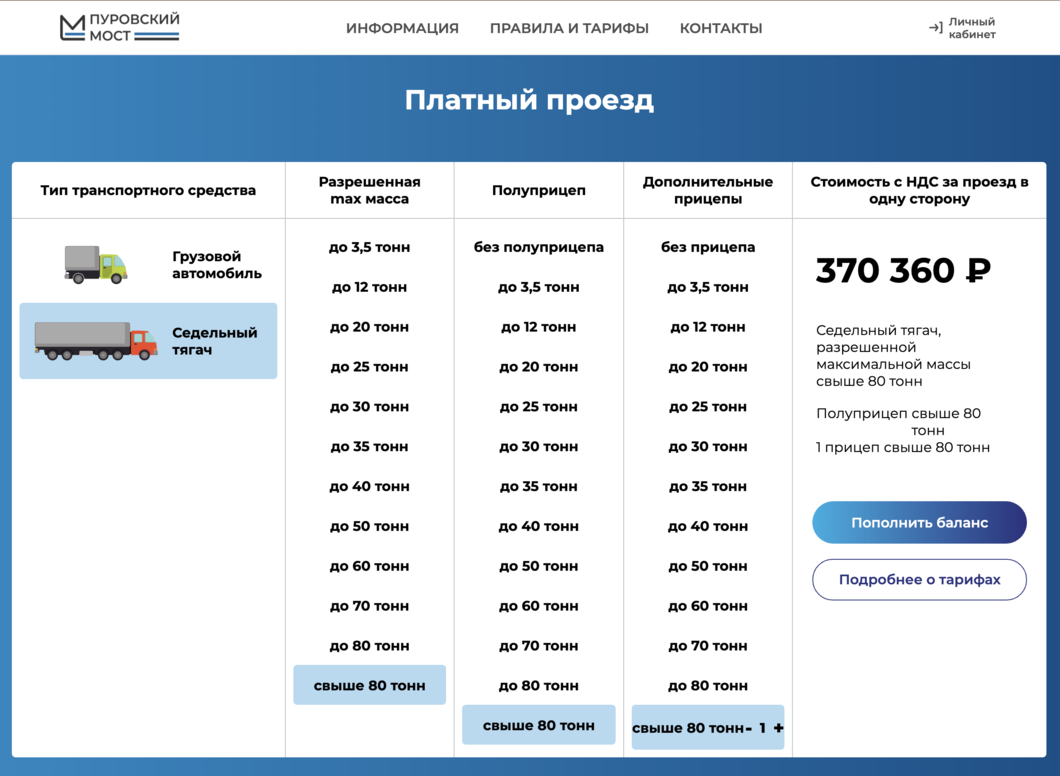This screenshot has width=1060, height=776.
Task: Pick до 40 тонн in Полуприцеп column
Action: click(539, 527)
